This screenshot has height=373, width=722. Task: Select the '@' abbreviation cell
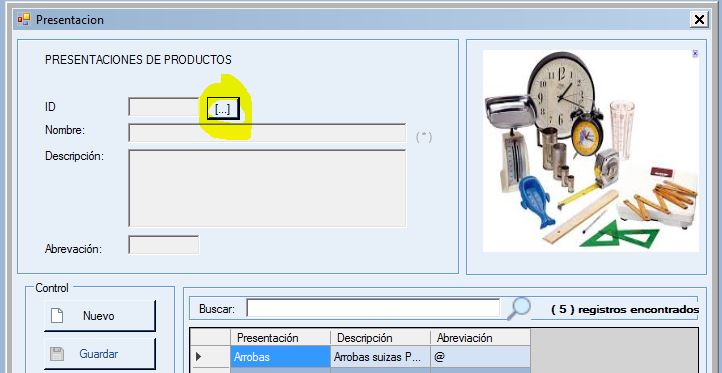click(x=480, y=357)
